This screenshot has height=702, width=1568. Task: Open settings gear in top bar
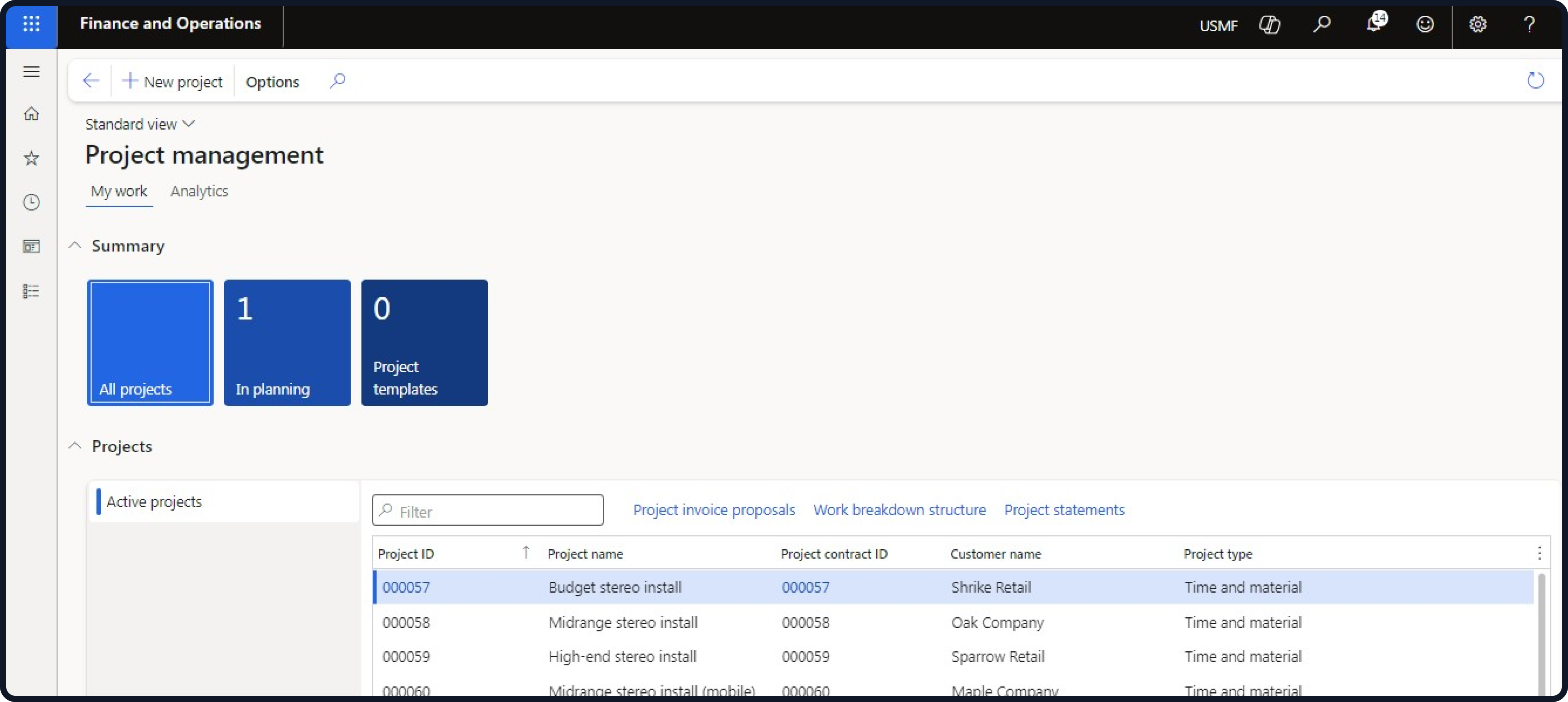(1477, 24)
